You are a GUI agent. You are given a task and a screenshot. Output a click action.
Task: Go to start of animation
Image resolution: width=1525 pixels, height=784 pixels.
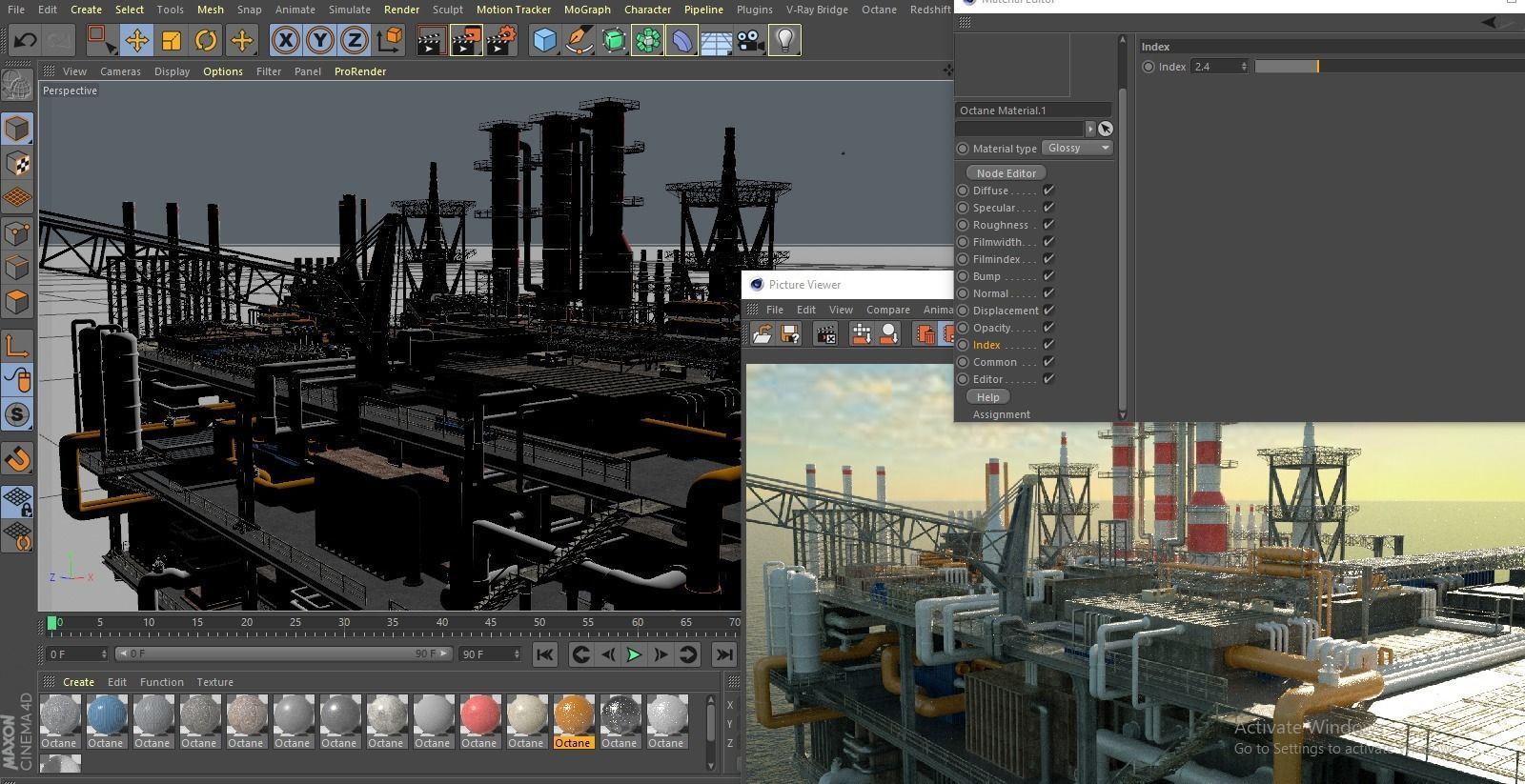[544, 654]
